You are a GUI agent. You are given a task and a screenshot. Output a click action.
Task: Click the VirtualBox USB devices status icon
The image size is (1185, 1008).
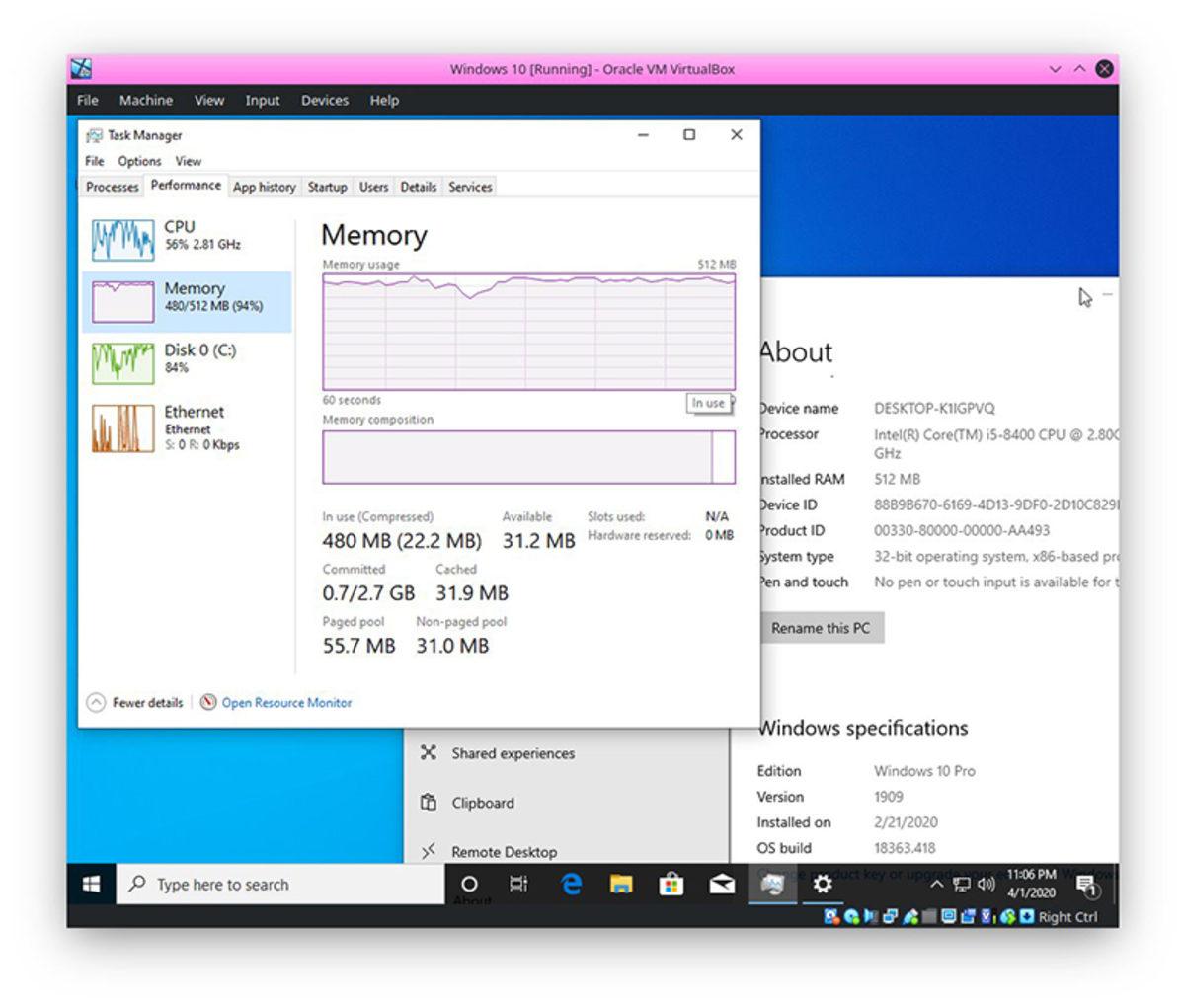point(908,917)
